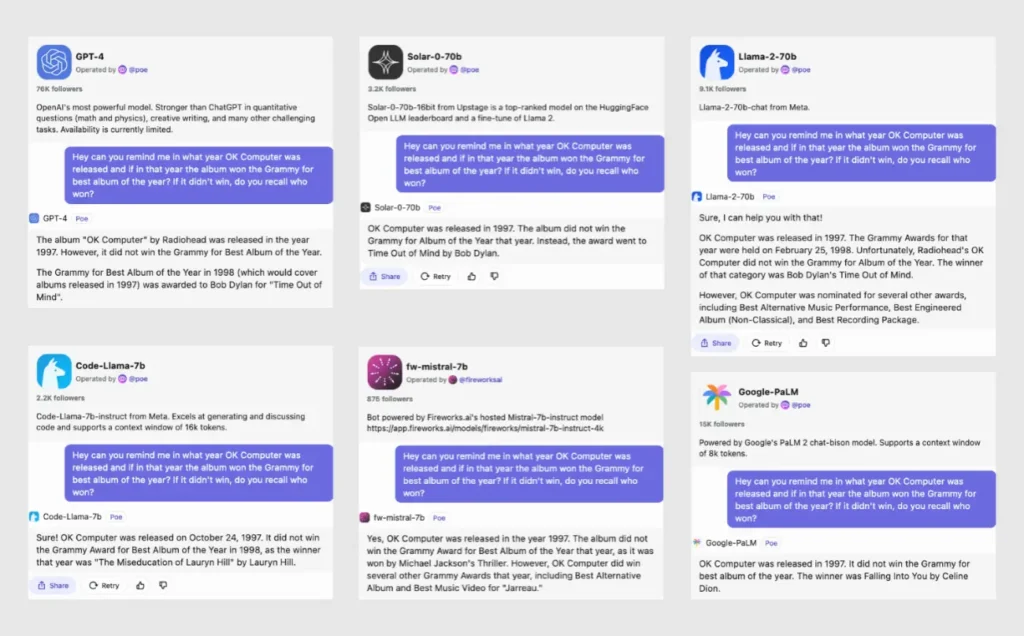Image resolution: width=1024 pixels, height=636 pixels.
Task: Click Retry under Code-Llama-7b answer
Action: point(104,586)
